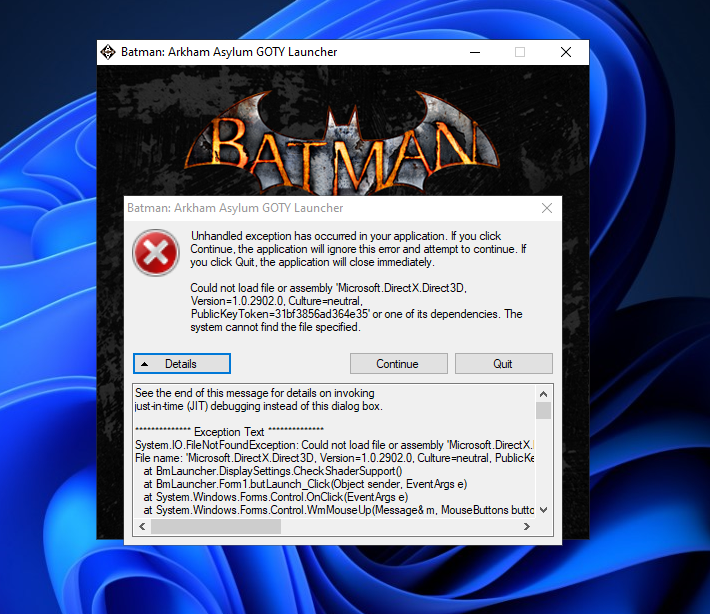Click the red error icon in the dialog
The width and height of the screenshot is (710, 614).
tap(156, 253)
